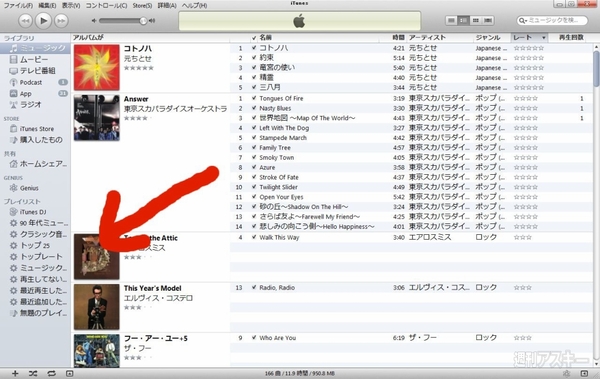
Task: Click the ミュージック search field
Action: point(552,20)
